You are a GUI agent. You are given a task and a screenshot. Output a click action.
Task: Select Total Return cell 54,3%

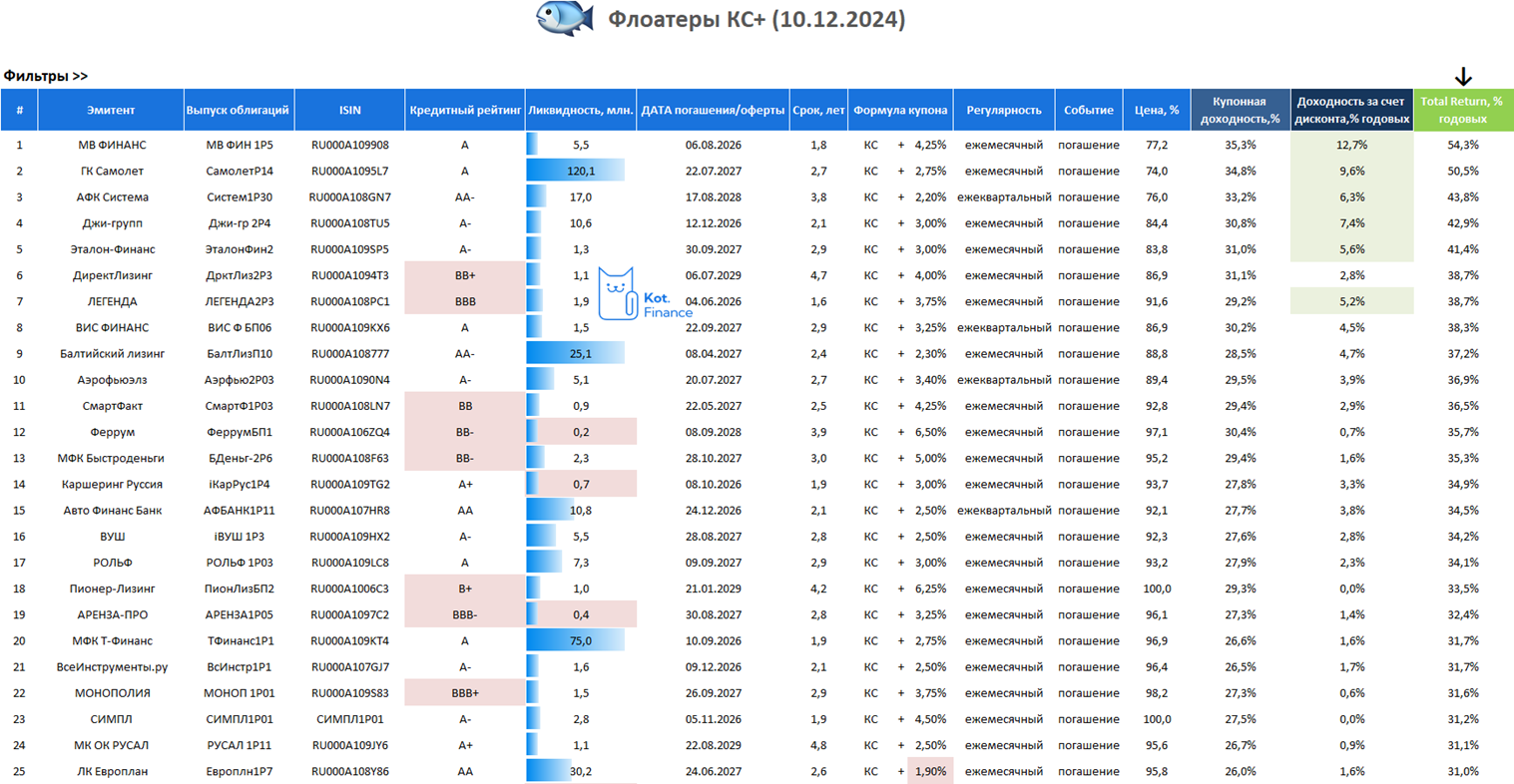click(1463, 145)
